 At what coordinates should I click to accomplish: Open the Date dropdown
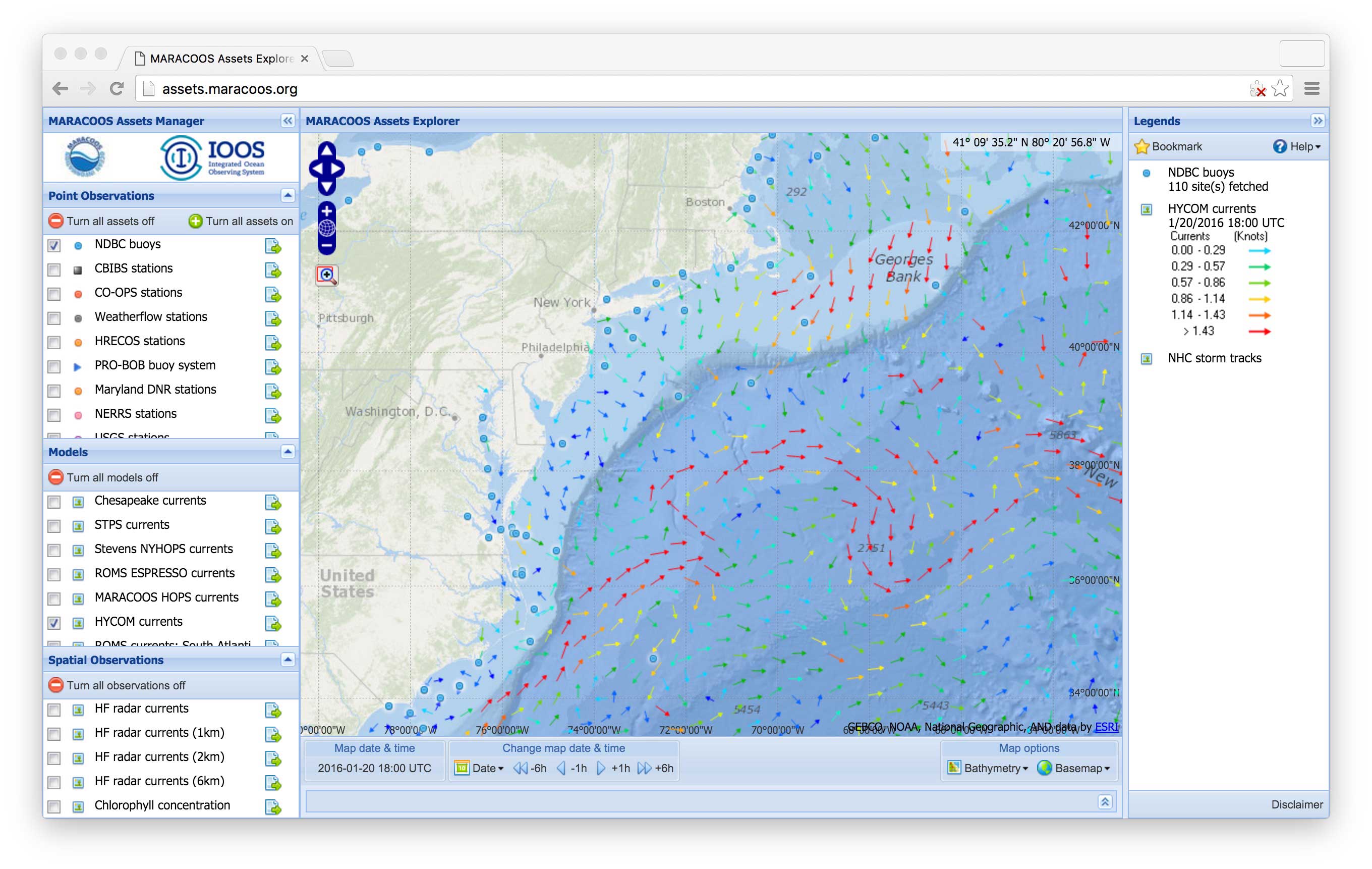tap(479, 768)
